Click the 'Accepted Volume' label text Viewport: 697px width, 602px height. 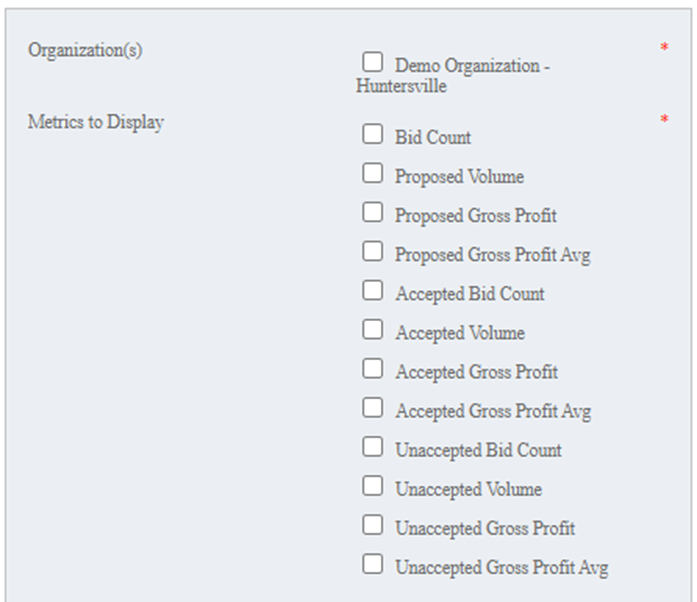pos(459,333)
